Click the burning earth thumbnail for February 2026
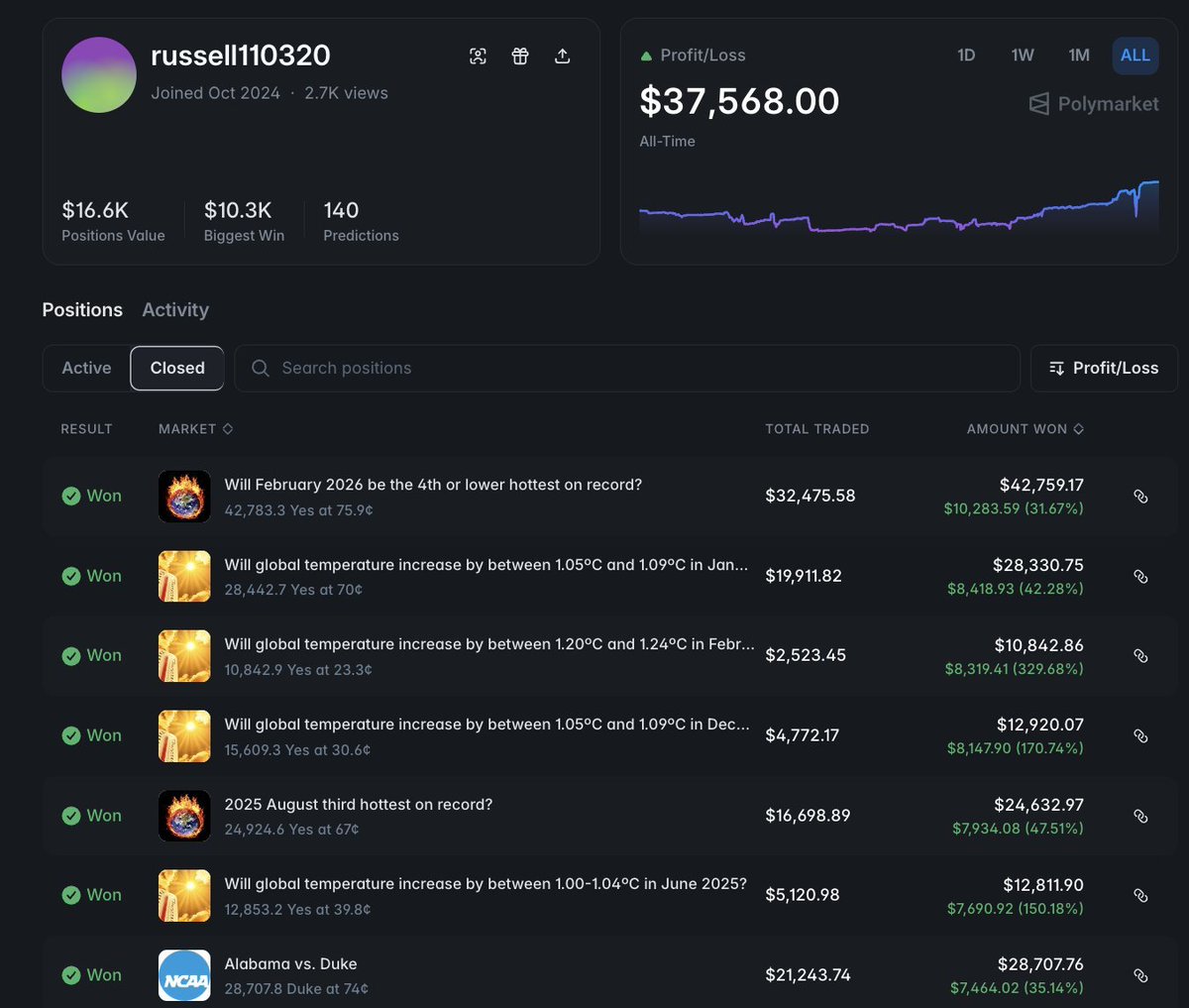This screenshot has width=1189, height=1008. (184, 497)
